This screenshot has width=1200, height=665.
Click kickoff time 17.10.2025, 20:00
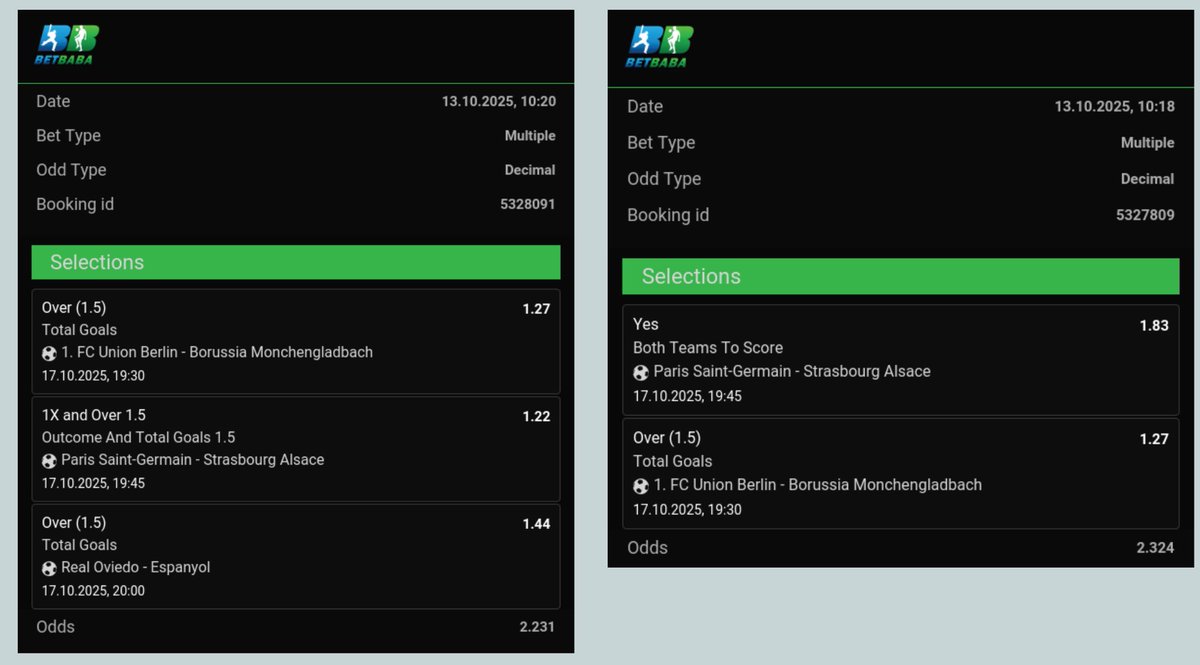[93, 591]
